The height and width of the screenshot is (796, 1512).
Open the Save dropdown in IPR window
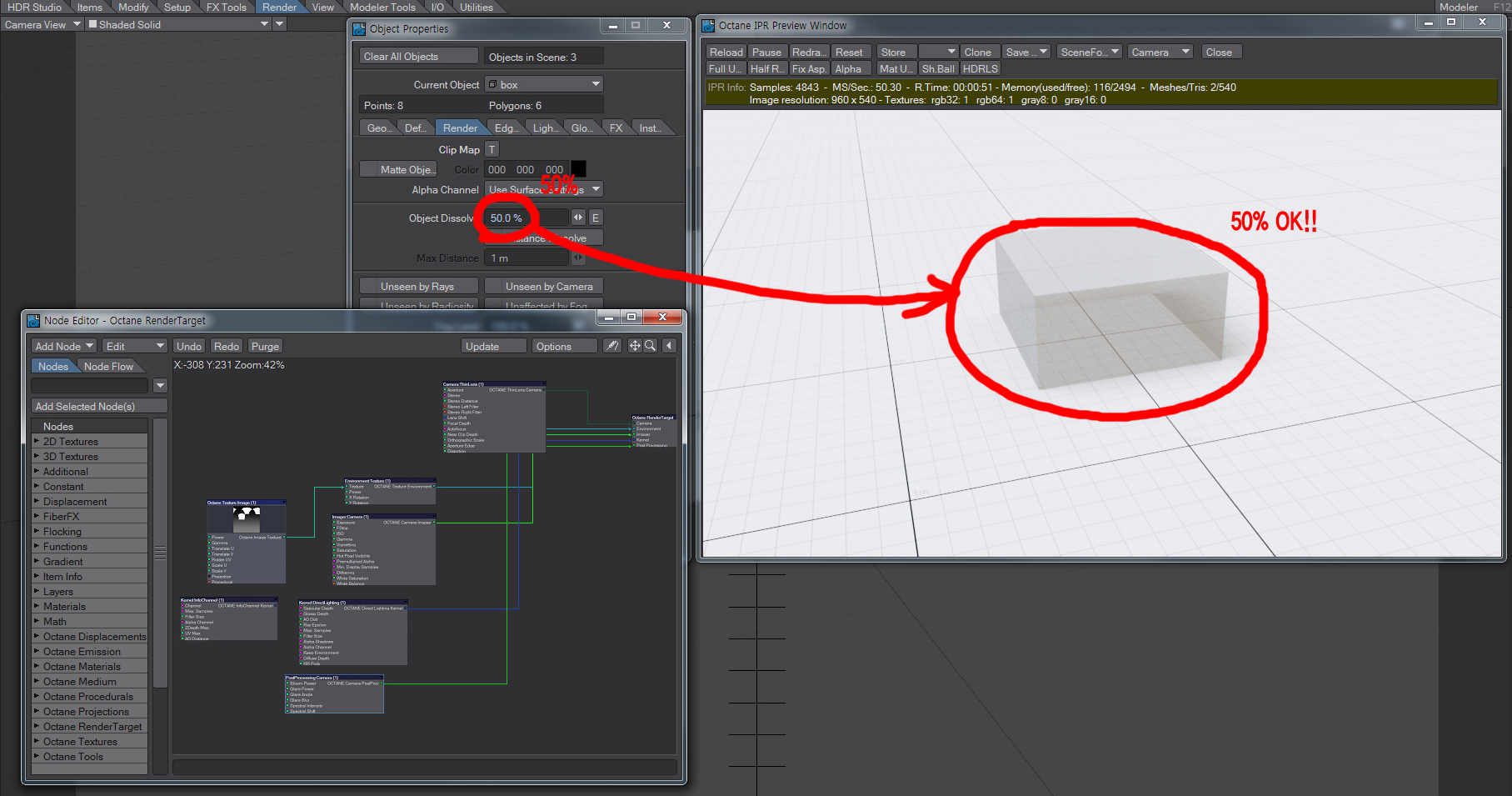tap(1026, 52)
